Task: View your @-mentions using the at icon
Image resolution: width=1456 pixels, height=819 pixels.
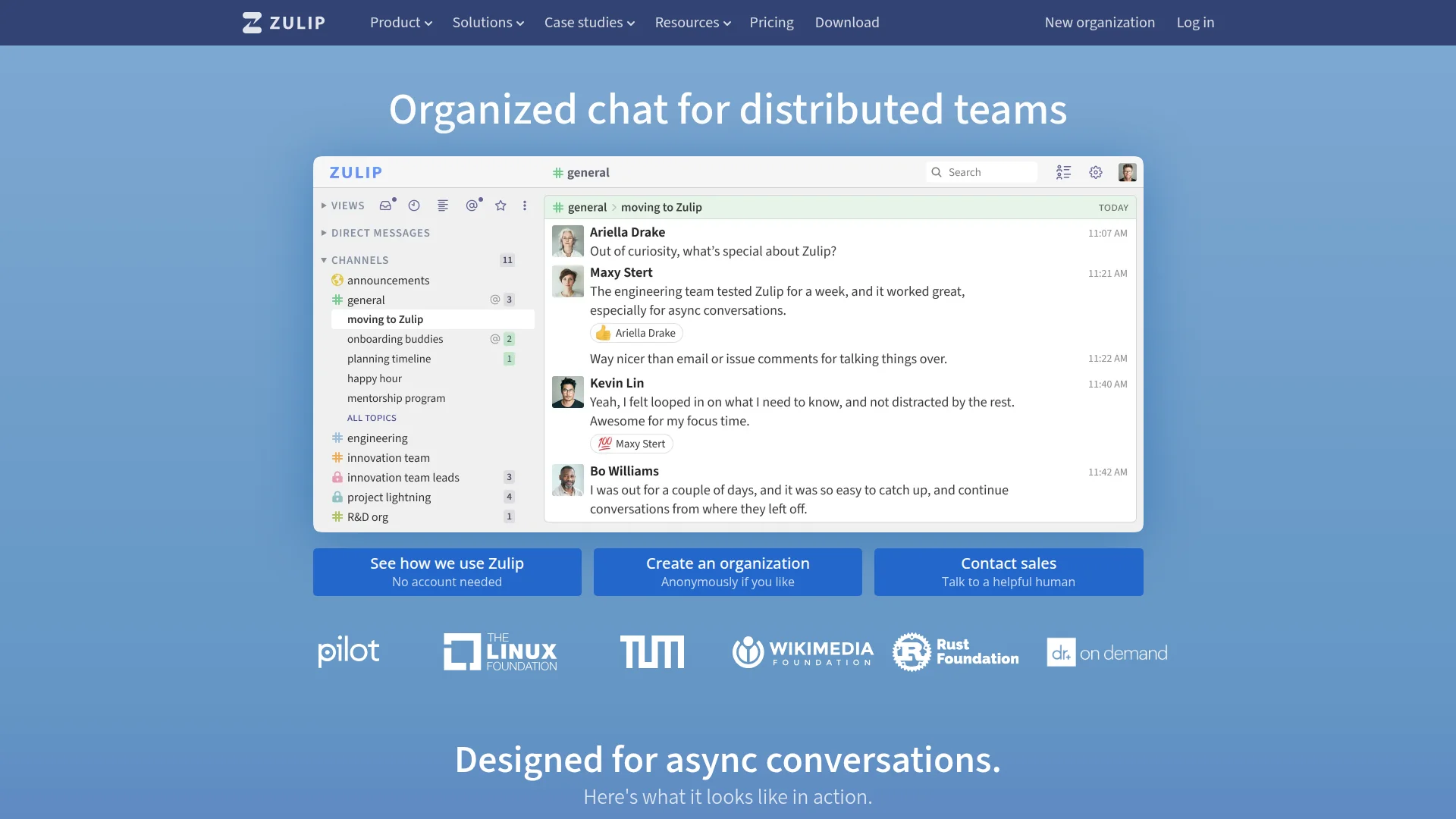Action: [472, 206]
